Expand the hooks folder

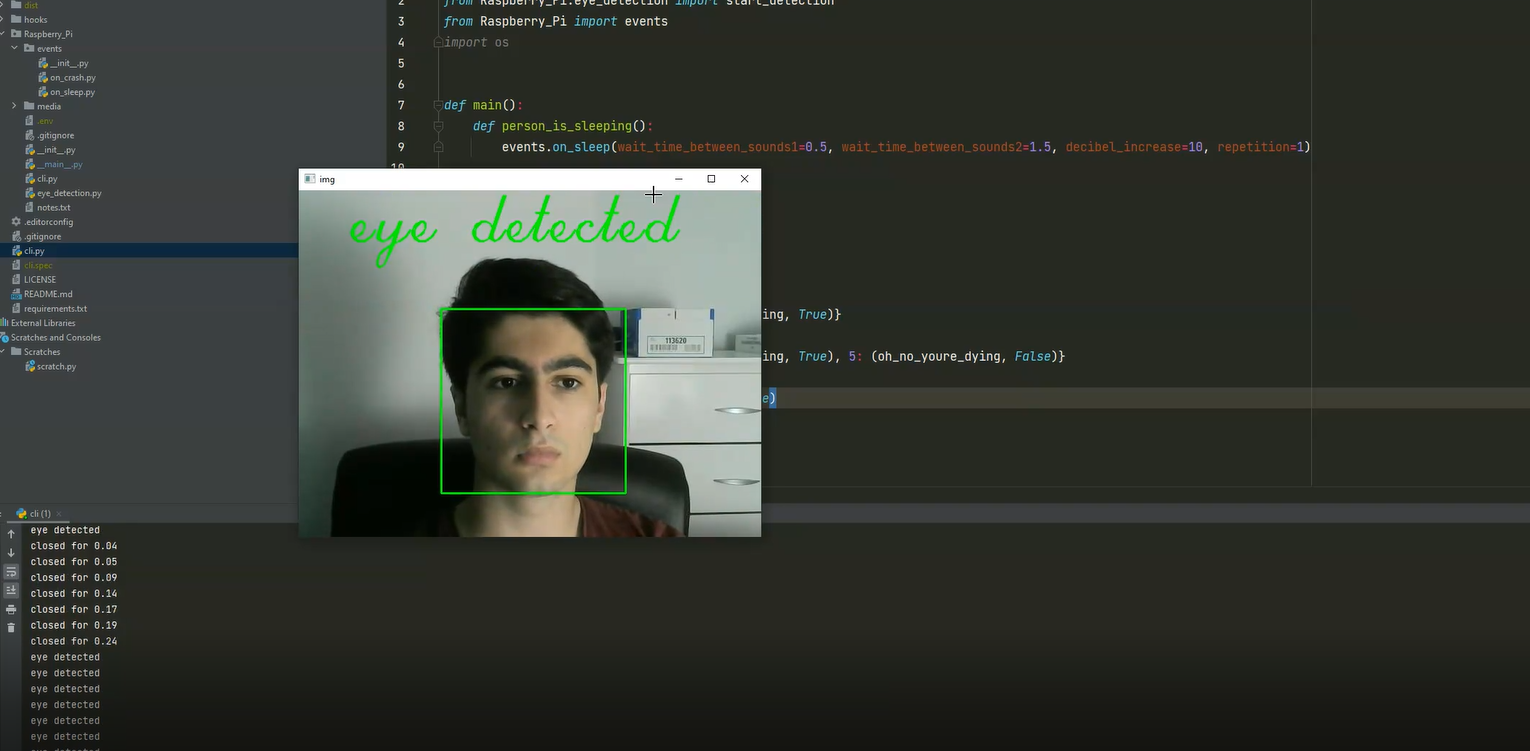pos(3,19)
